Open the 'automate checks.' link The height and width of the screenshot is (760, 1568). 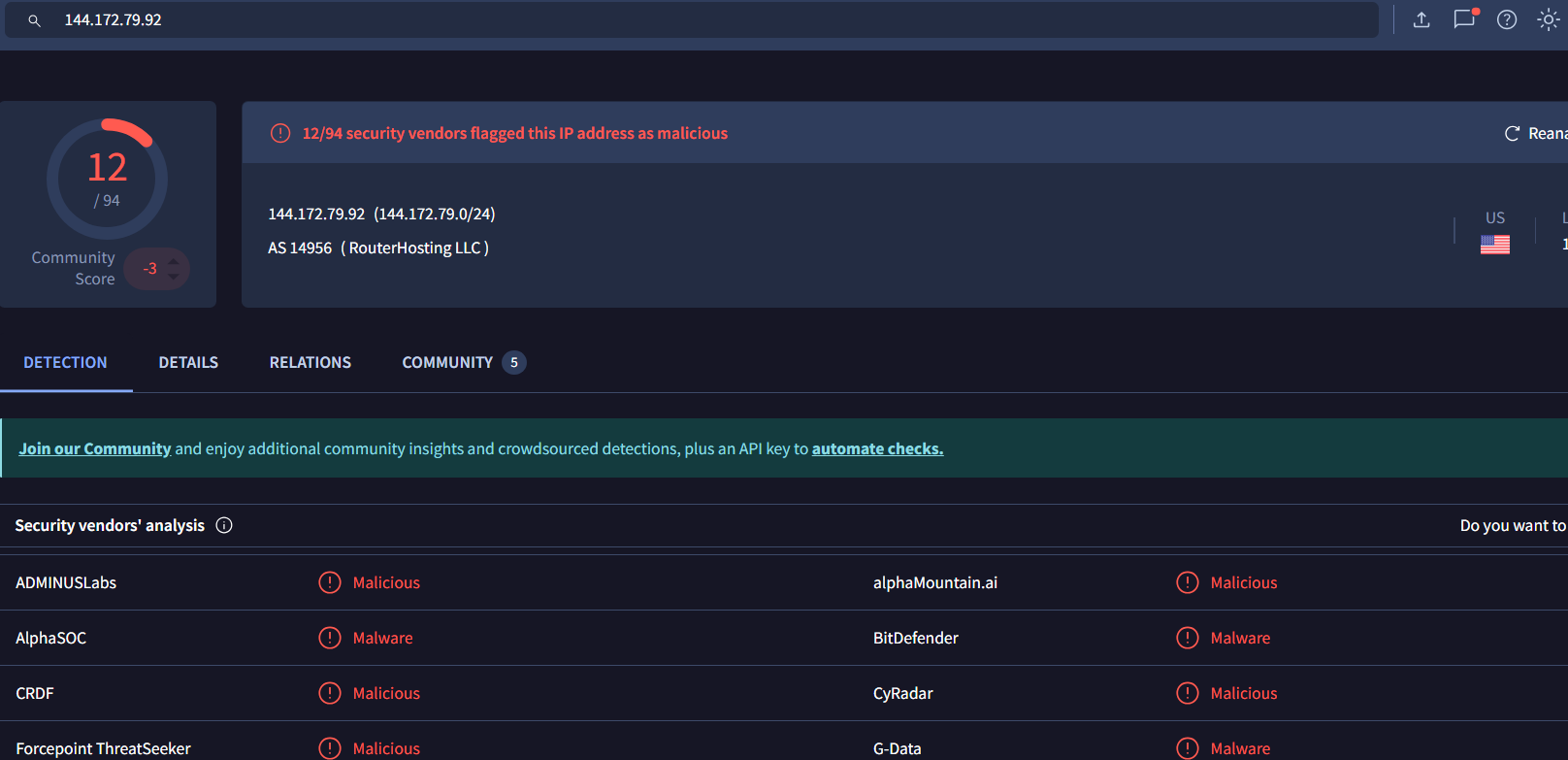(878, 448)
